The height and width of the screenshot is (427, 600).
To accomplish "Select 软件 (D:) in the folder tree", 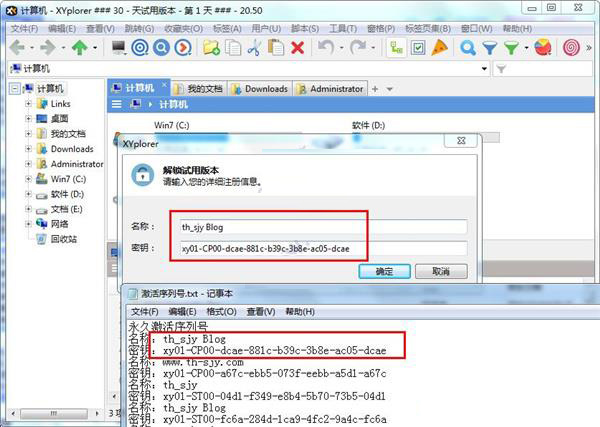I will pos(67,194).
